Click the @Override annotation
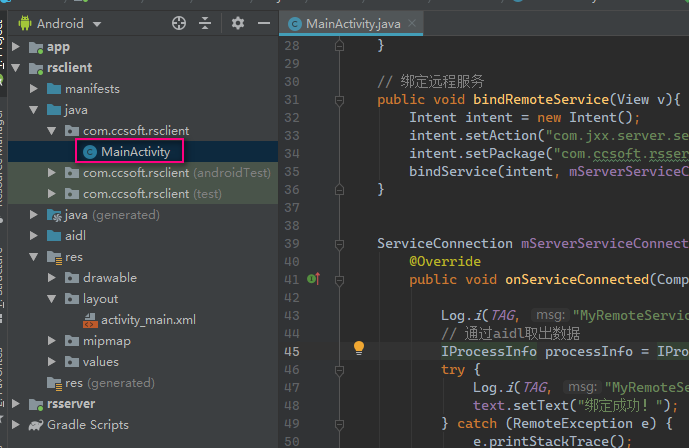 445,262
